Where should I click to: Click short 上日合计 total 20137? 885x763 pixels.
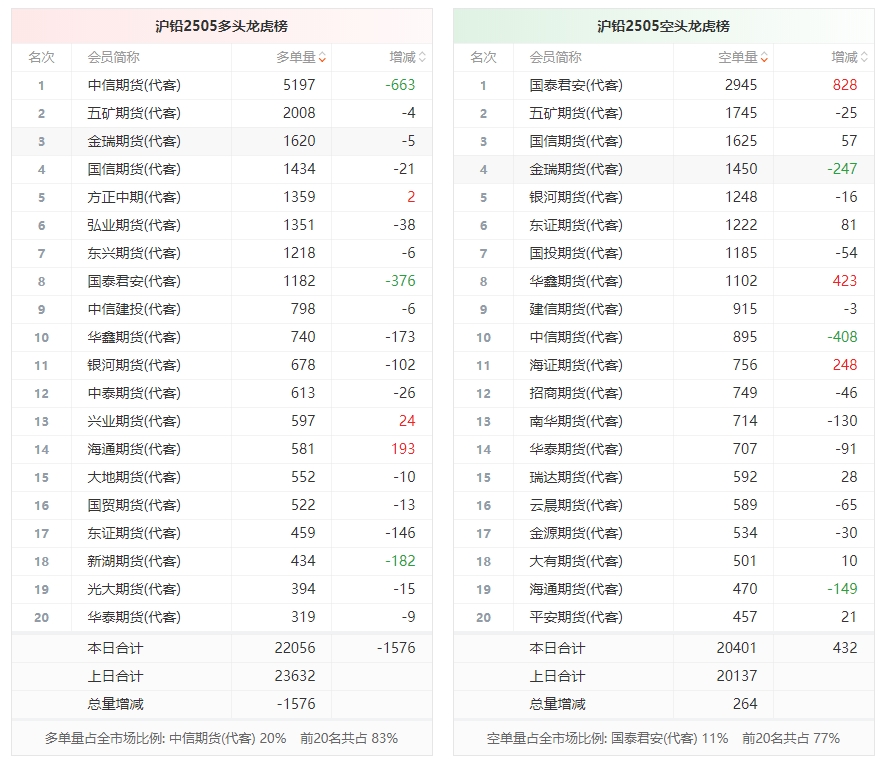point(737,676)
